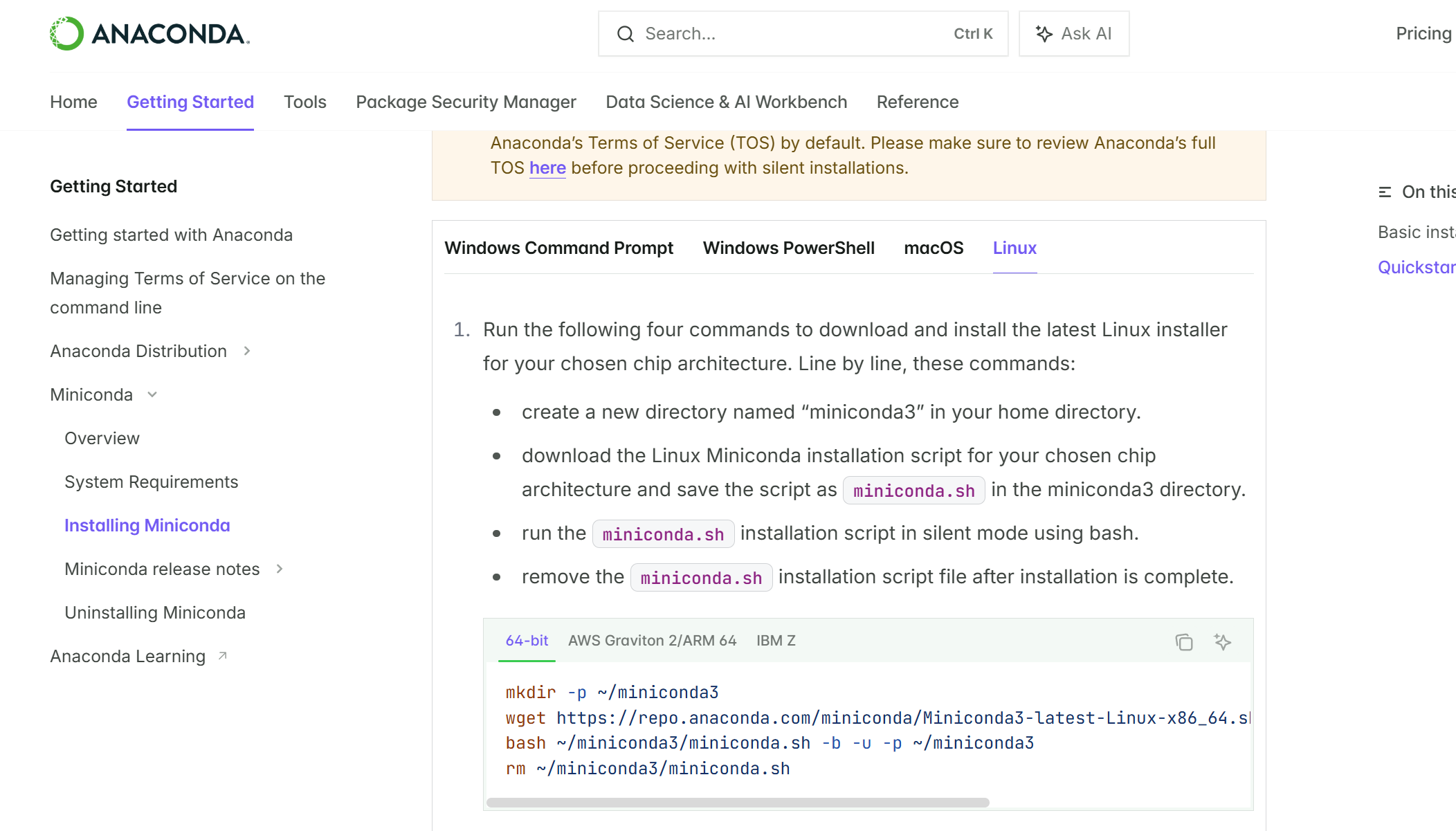Open the Ask AI button
Screen dimensions: 1456x831
(x=1073, y=34)
